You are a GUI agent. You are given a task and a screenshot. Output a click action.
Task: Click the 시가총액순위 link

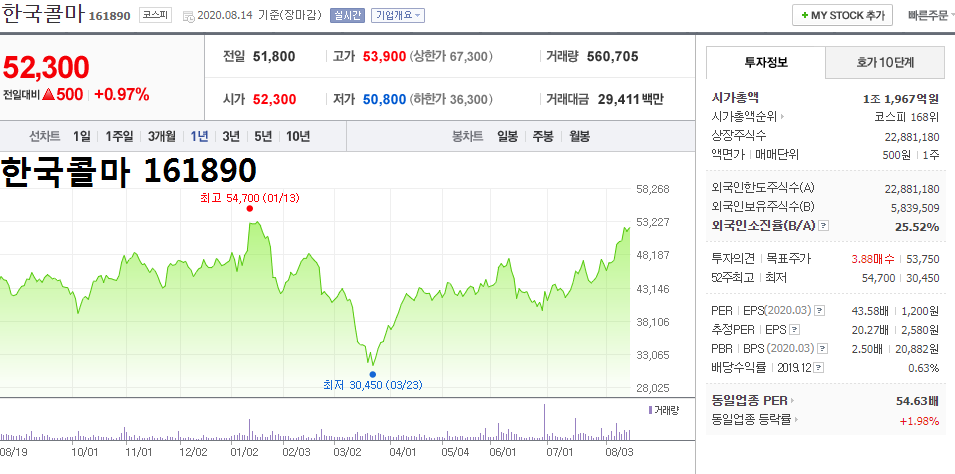point(744,117)
